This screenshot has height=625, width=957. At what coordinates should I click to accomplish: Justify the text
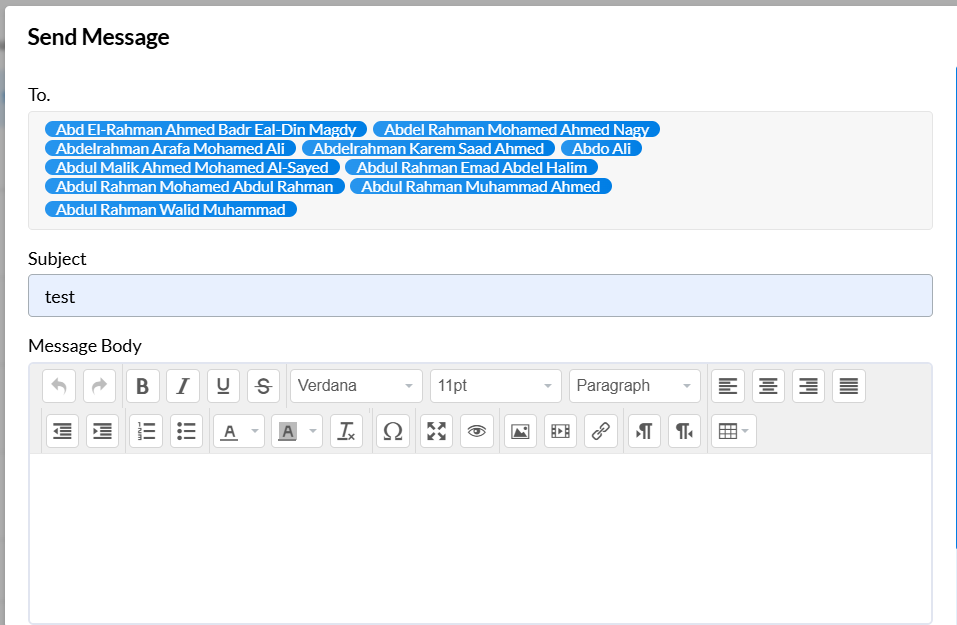click(849, 386)
